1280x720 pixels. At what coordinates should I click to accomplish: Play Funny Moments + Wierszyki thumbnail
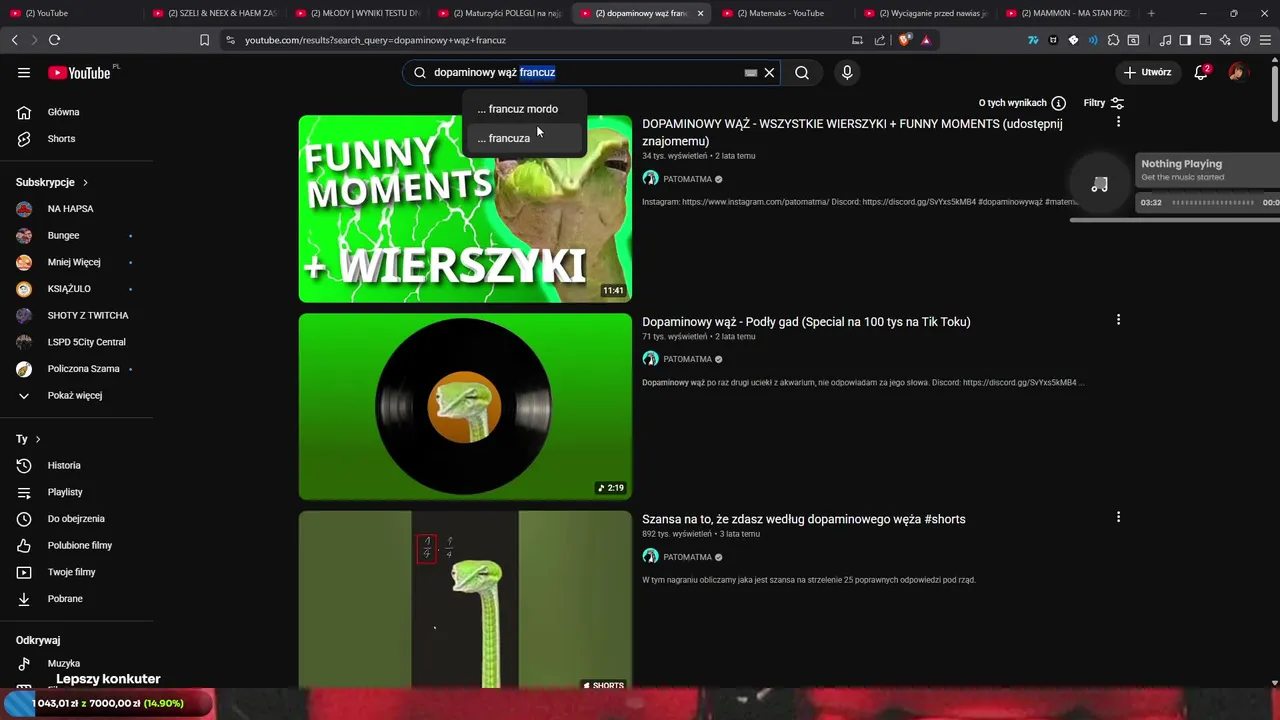tap(465, 209)
